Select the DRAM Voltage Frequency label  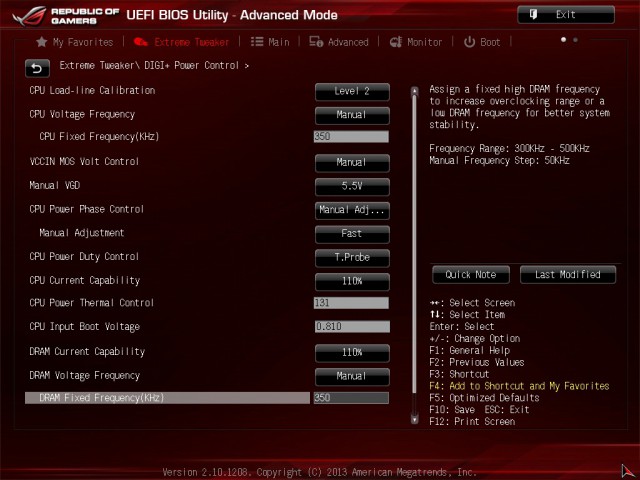(84, 376)
